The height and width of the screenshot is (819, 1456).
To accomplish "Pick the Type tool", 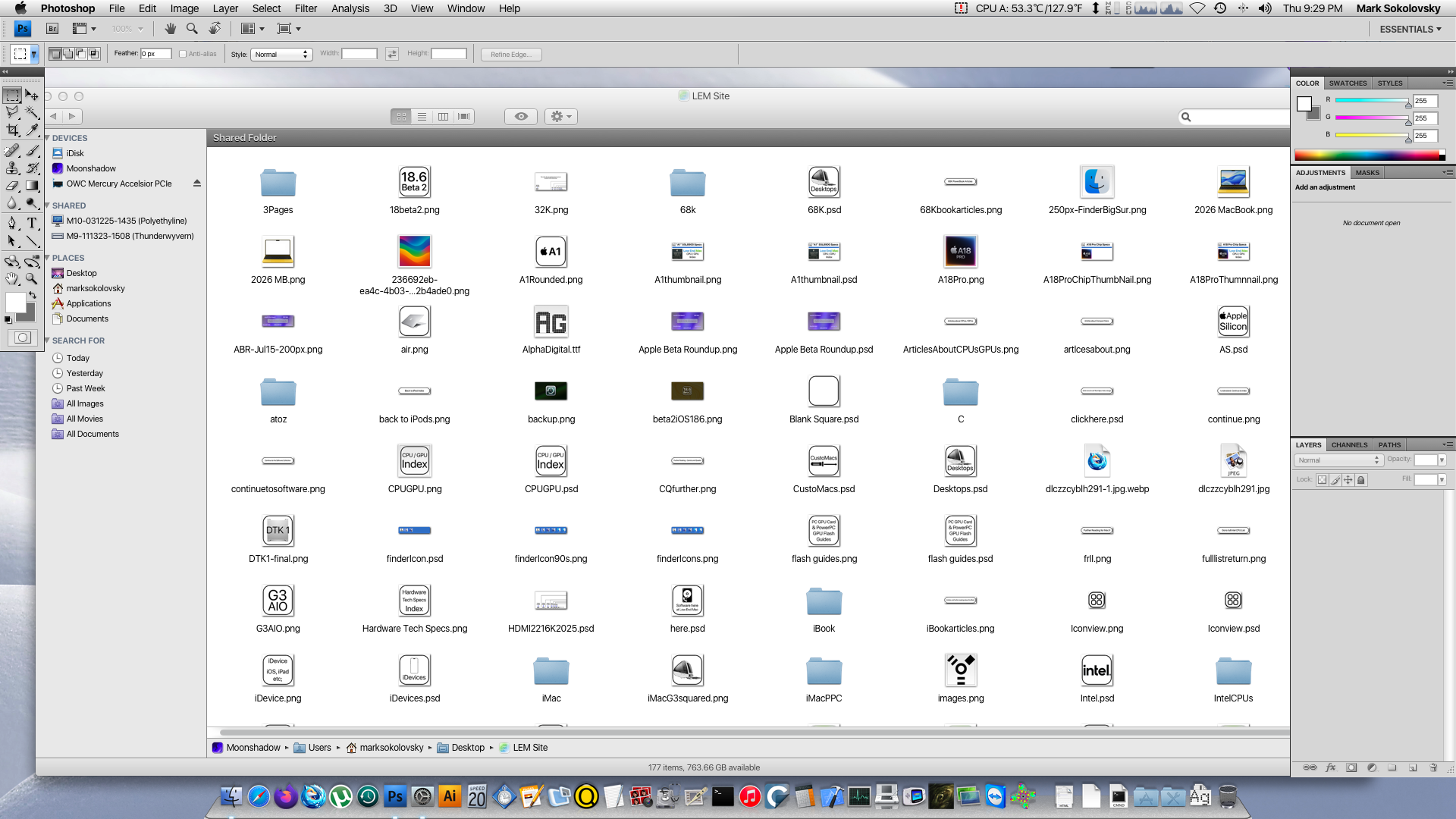I will [32, 223].
